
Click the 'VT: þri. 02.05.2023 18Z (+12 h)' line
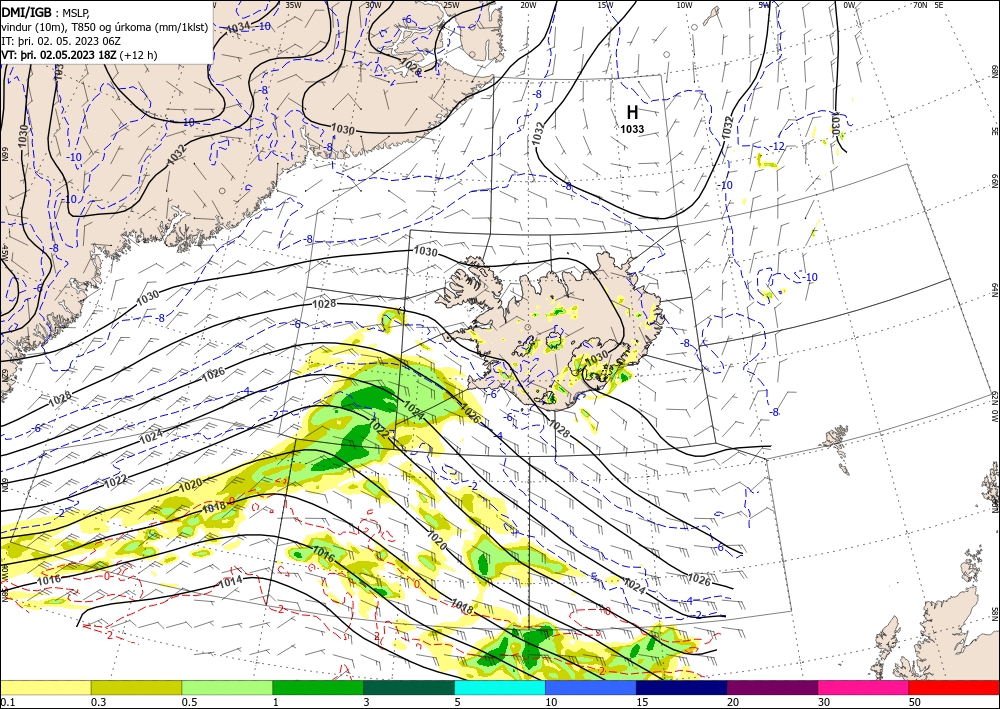pos(79,55)
